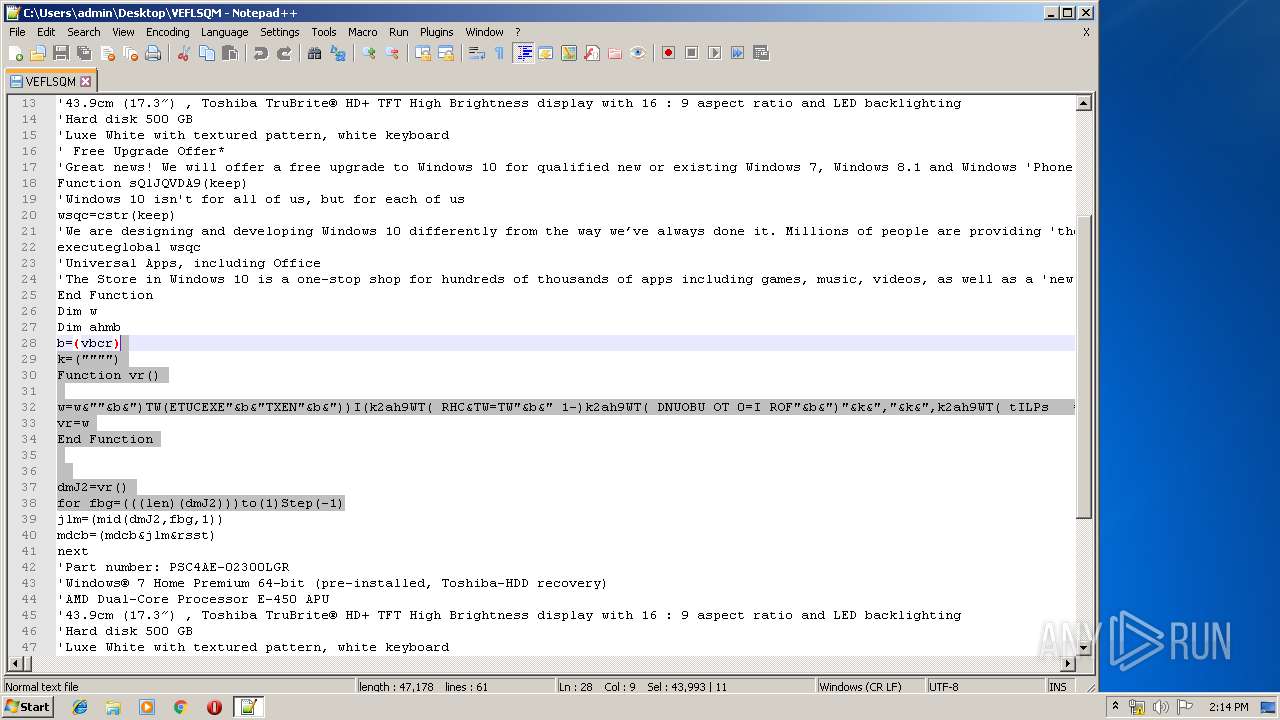Image resolution: width=1280 pixels, height=720 pixels.
Task: Save the currently recorded macro icon
Action: [761, 53]
